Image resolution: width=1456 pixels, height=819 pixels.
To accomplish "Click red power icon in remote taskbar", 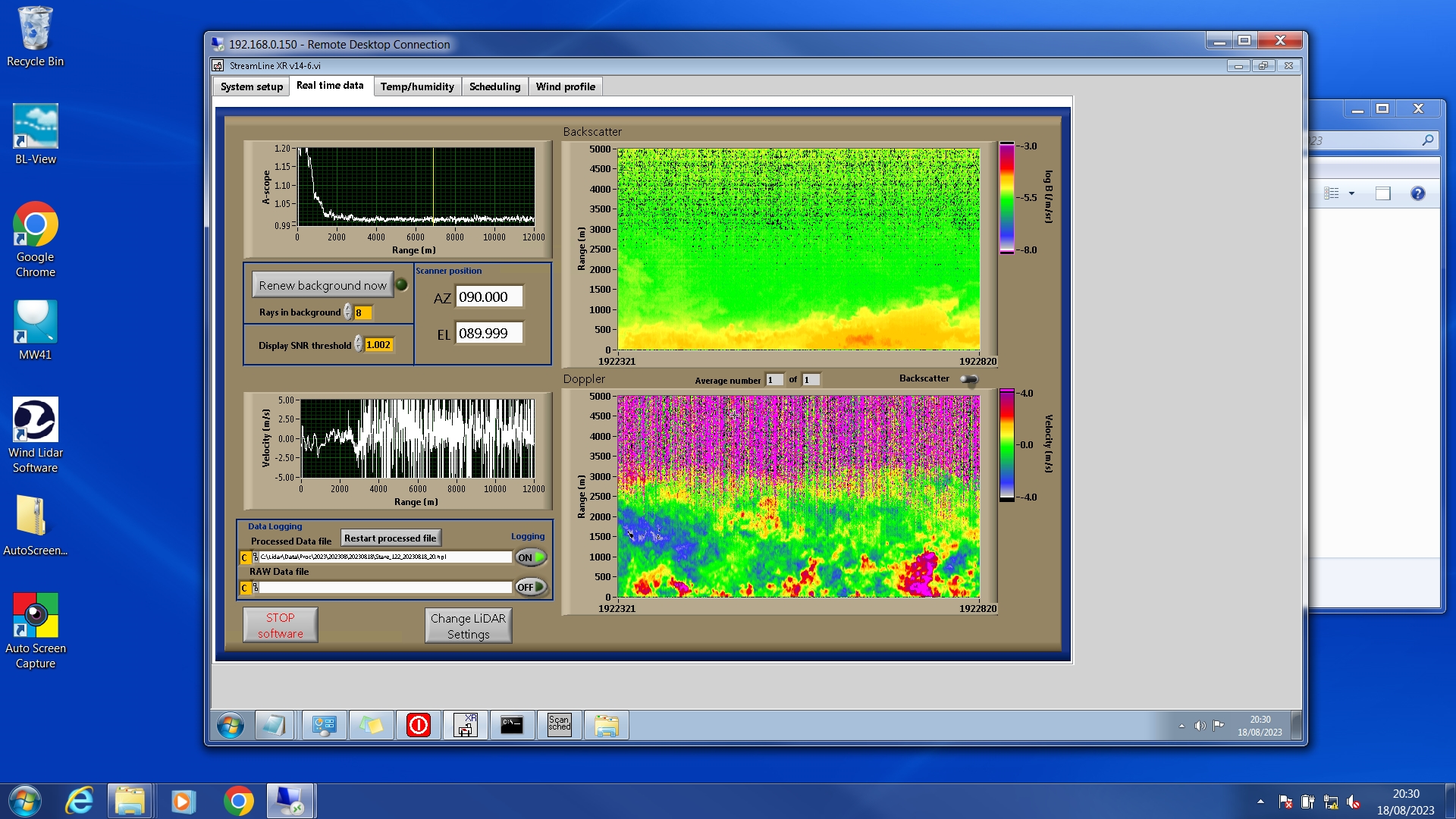I will pos(418,726).
